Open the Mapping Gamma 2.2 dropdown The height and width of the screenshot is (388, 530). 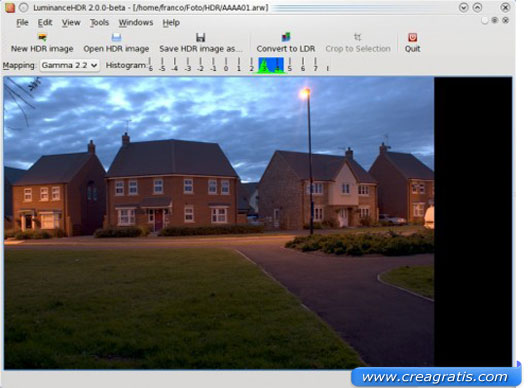[x=70, y=65]
